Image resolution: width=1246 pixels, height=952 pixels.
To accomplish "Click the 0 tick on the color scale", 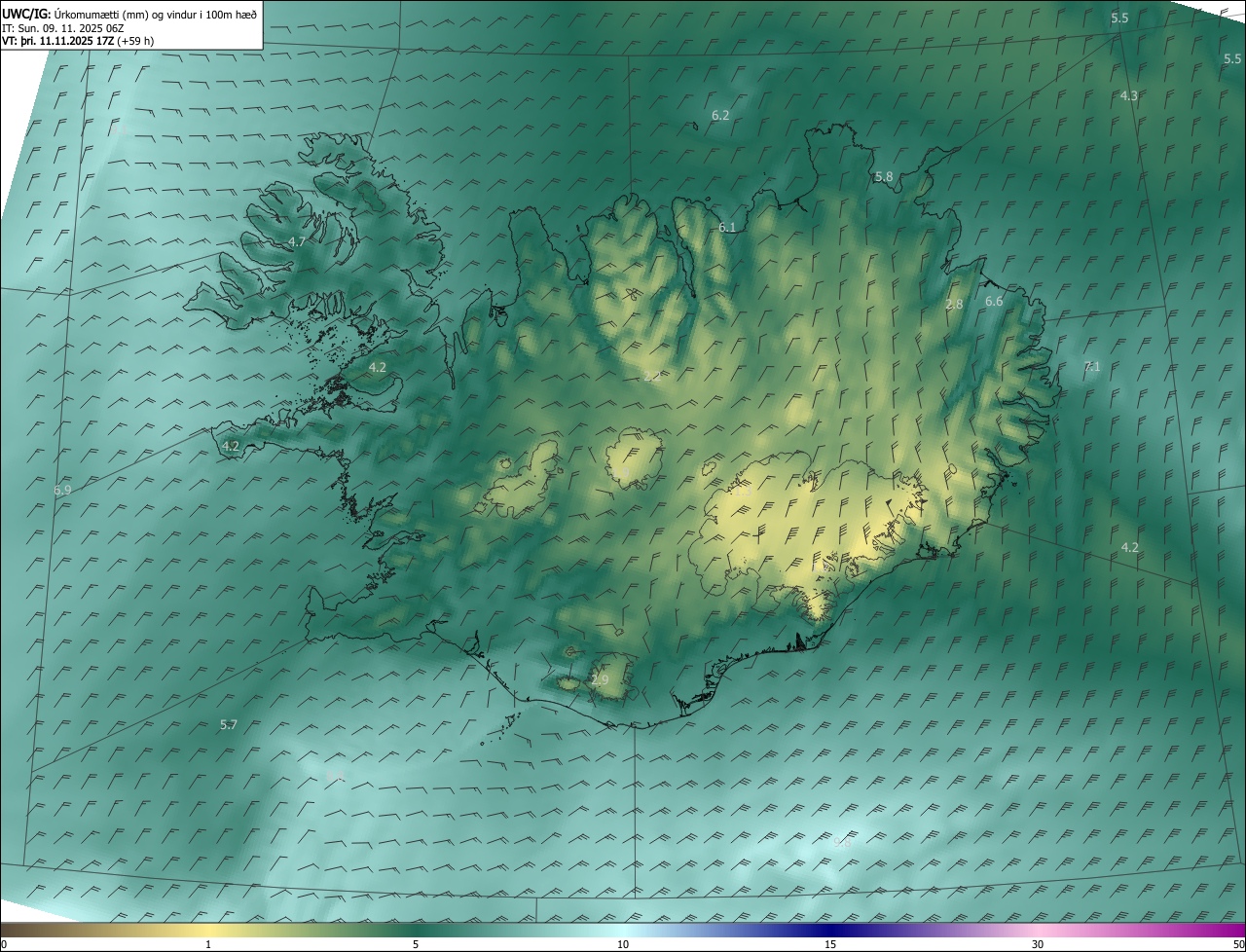I will point(4,944).
